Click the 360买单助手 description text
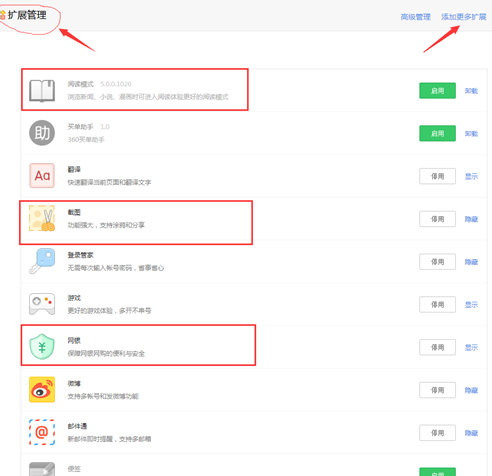The image size is (492, 476). click(x=86, y=139)
